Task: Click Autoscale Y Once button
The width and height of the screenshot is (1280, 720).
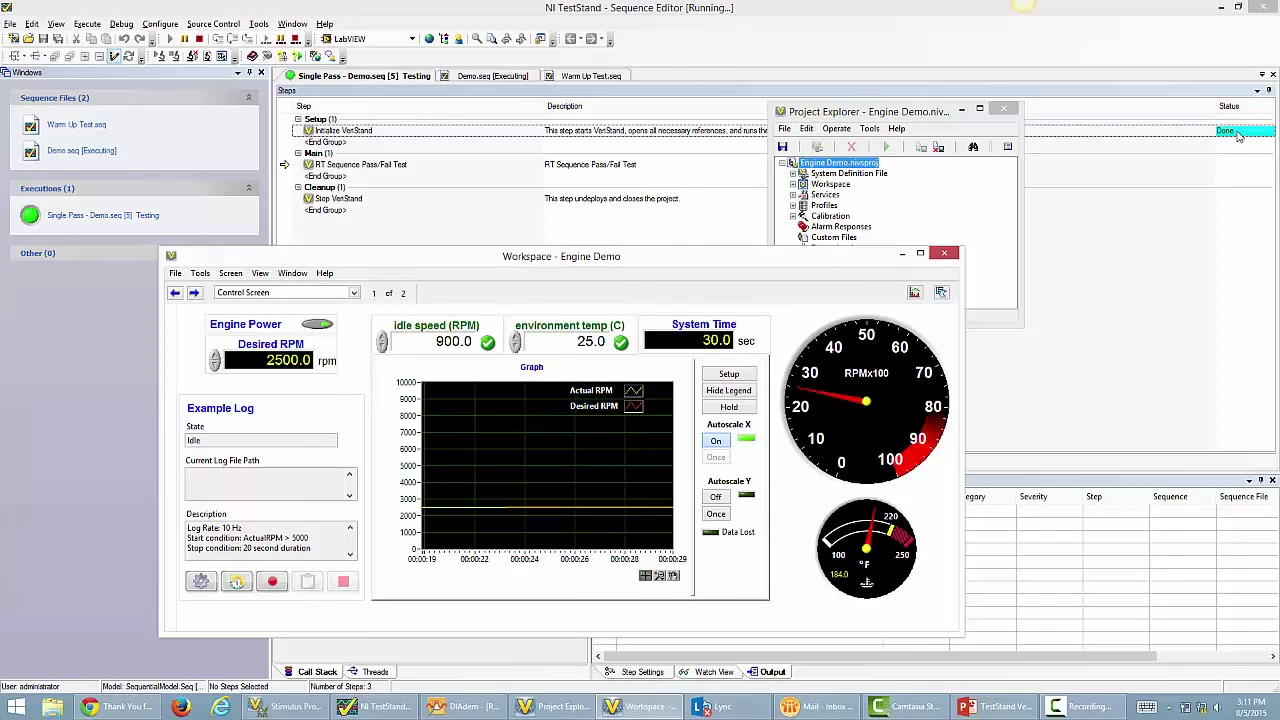Action: [x=716, y=514]
